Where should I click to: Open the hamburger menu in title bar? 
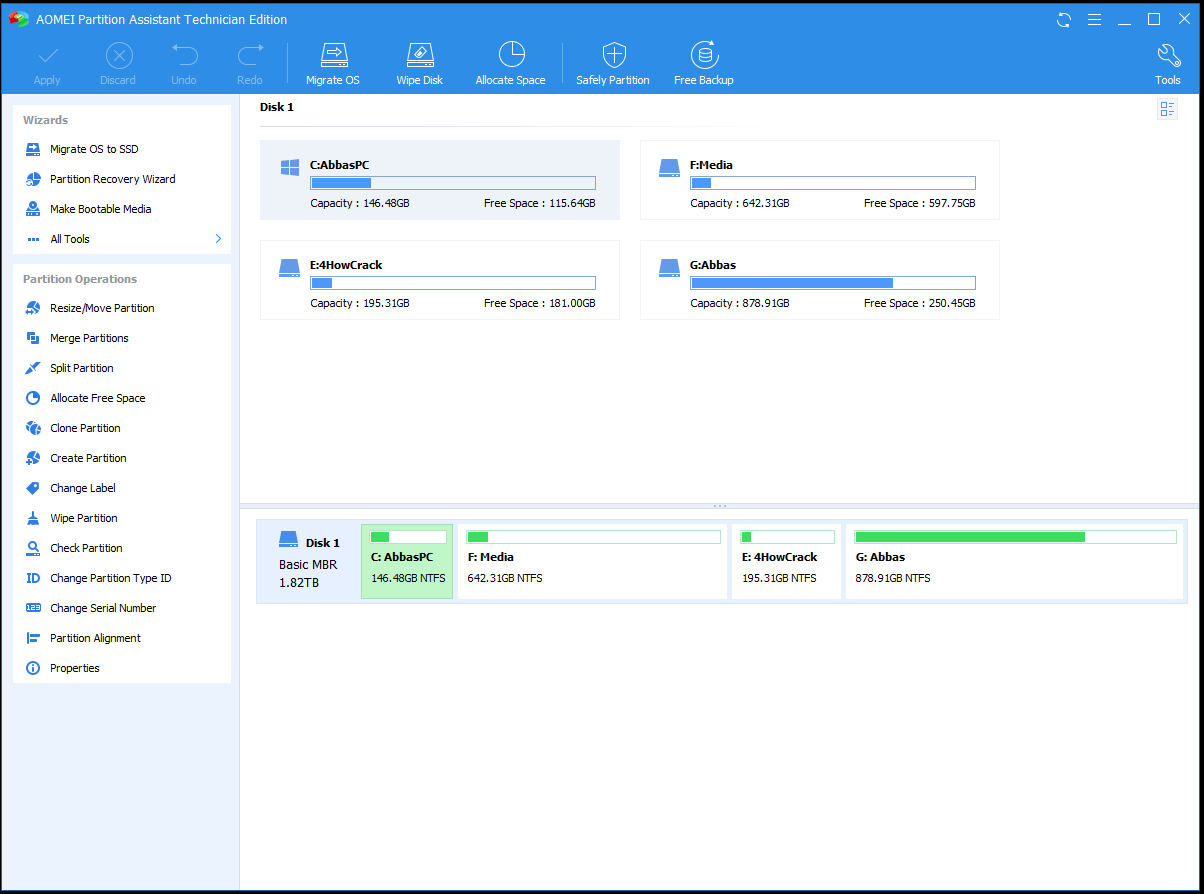tap(1094, 19)
